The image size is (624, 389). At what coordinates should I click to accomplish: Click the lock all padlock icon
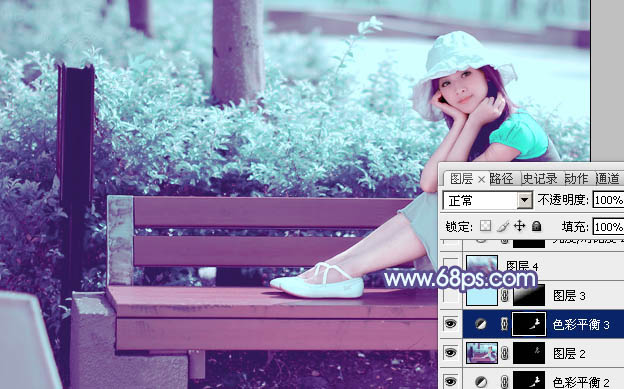coord(536,226)
